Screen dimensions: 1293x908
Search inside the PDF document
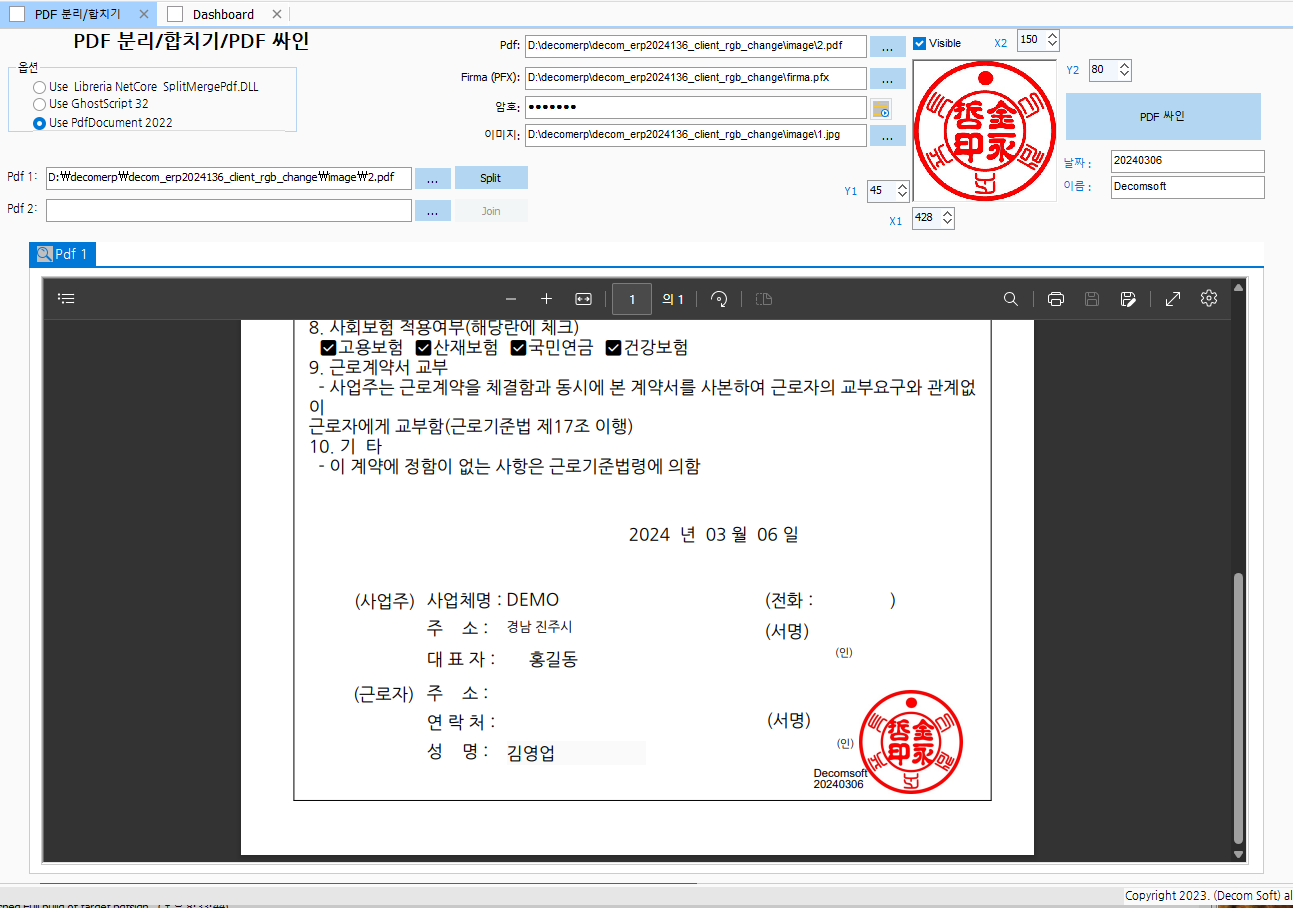pyautogui.click(x=1011, y=299)
